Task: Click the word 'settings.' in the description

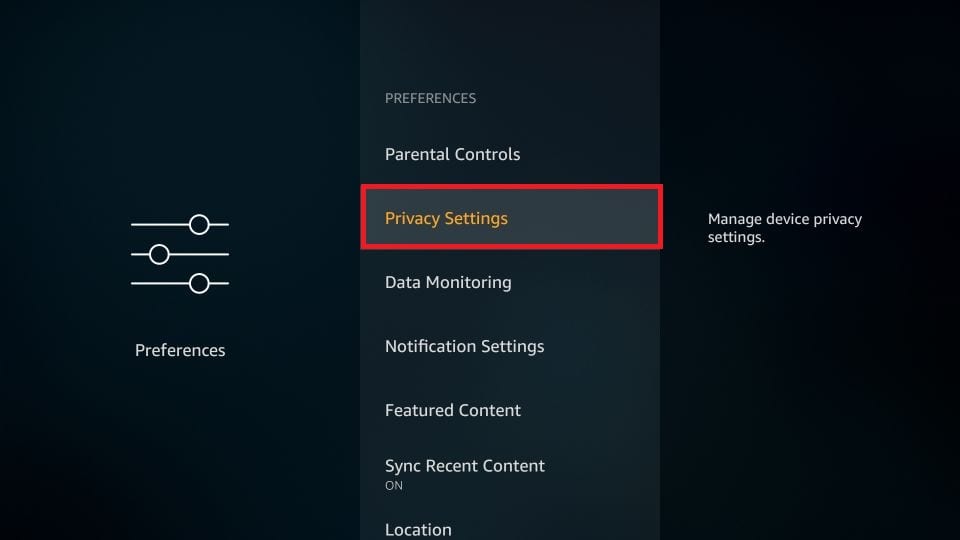Action: tap(736, 237)
